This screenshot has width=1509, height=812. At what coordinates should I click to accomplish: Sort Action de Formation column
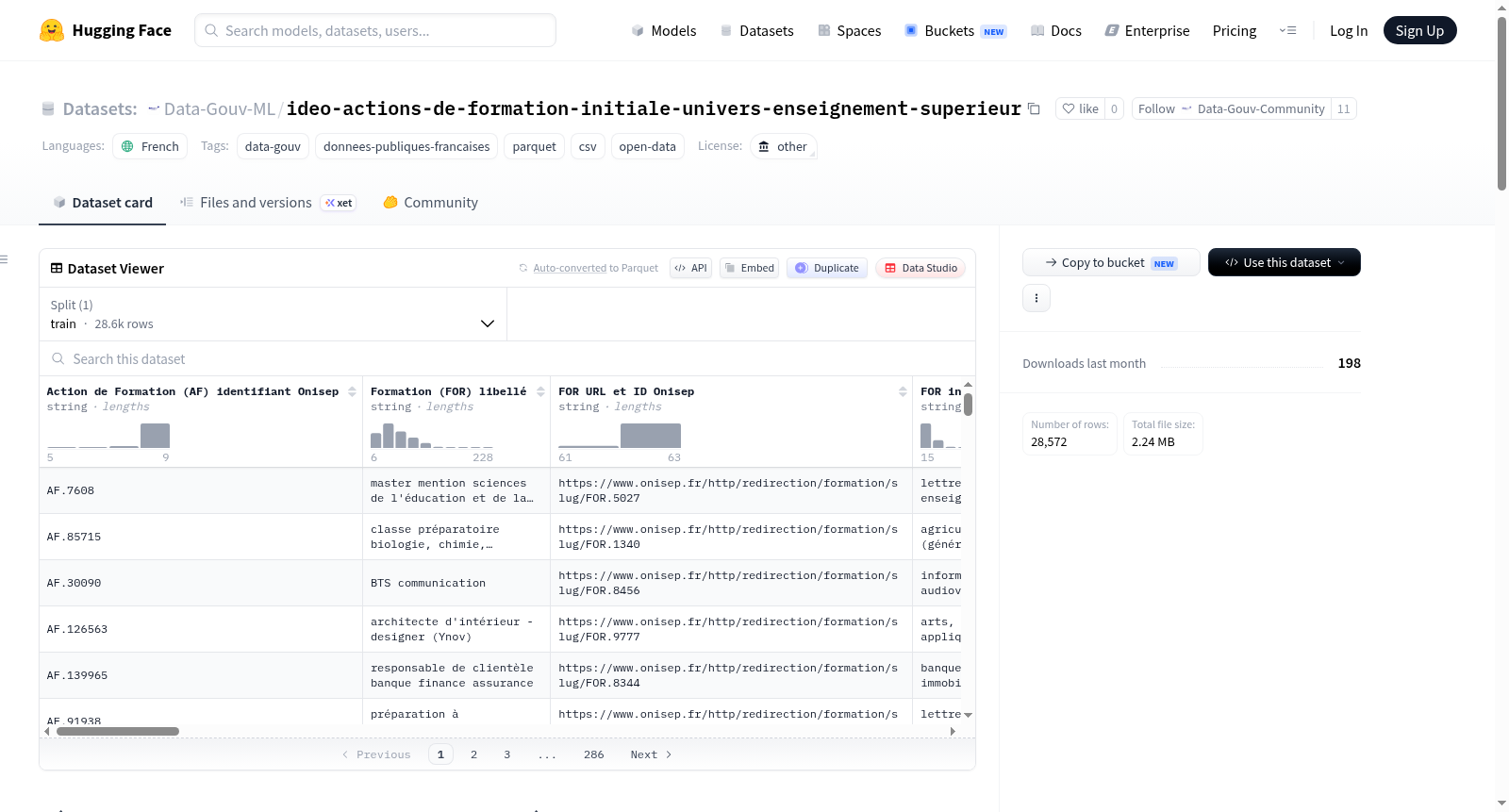[352, 391]
